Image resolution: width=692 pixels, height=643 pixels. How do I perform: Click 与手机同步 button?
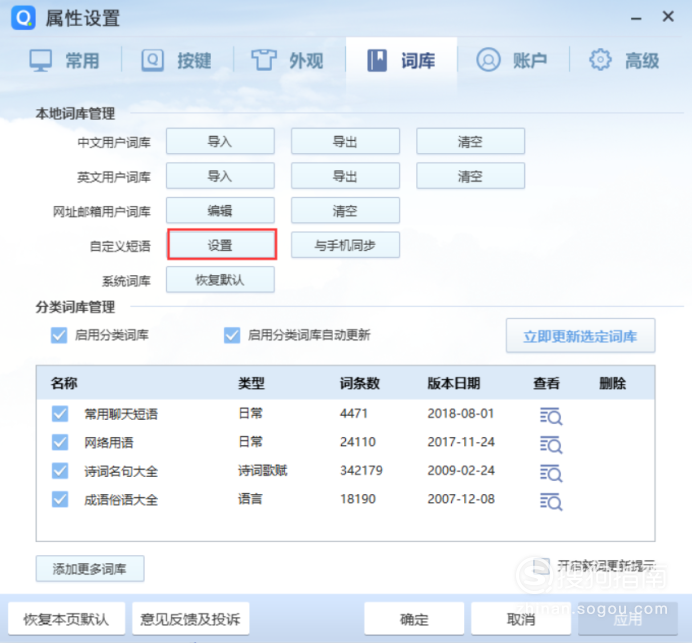[x=345, y=245]
